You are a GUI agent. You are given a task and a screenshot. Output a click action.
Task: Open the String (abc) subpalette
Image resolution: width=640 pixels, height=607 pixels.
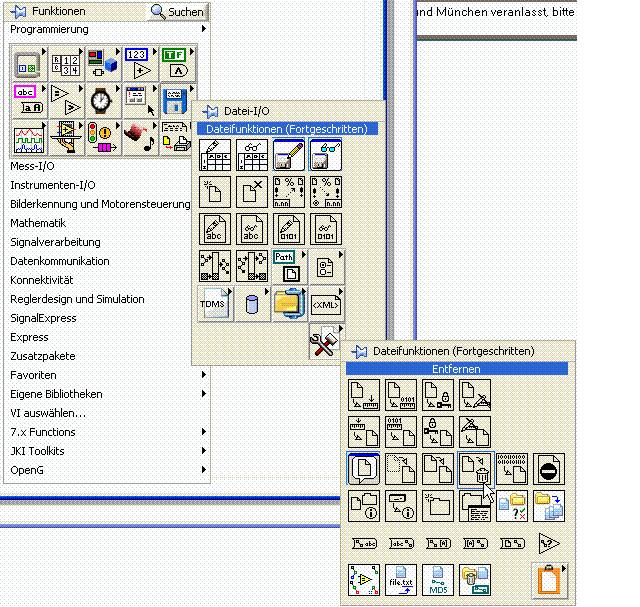click(28, 100)
